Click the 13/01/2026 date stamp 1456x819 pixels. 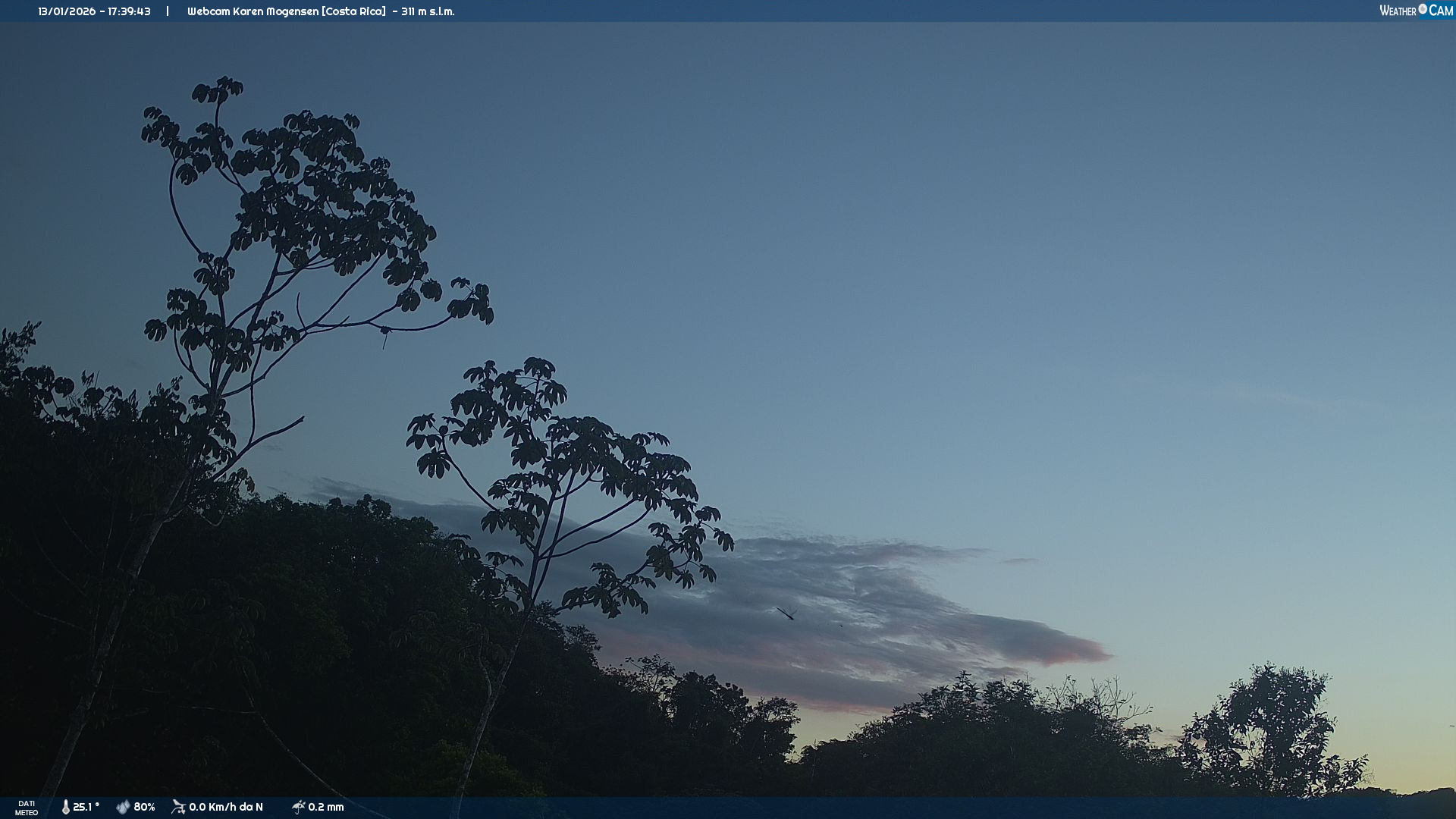(67, 11)
